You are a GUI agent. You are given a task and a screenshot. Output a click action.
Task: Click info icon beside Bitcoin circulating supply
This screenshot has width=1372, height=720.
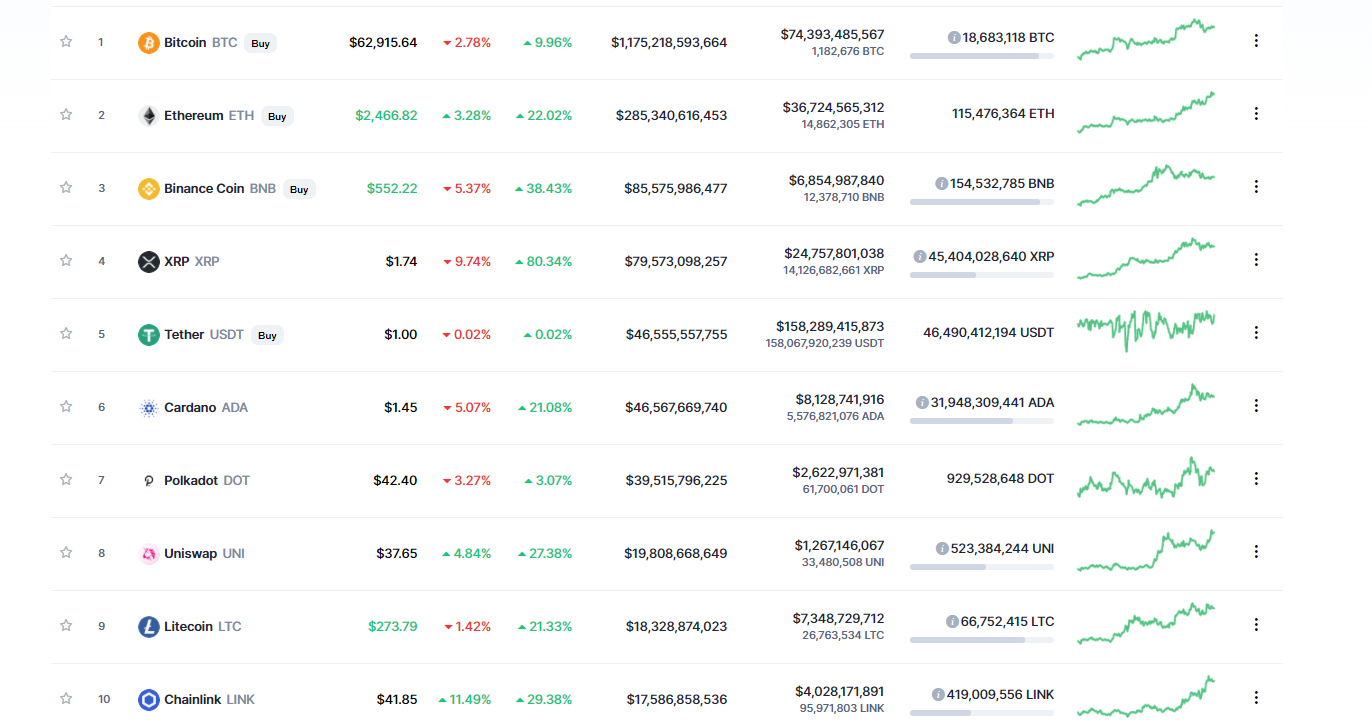click(x=954, y=38)
